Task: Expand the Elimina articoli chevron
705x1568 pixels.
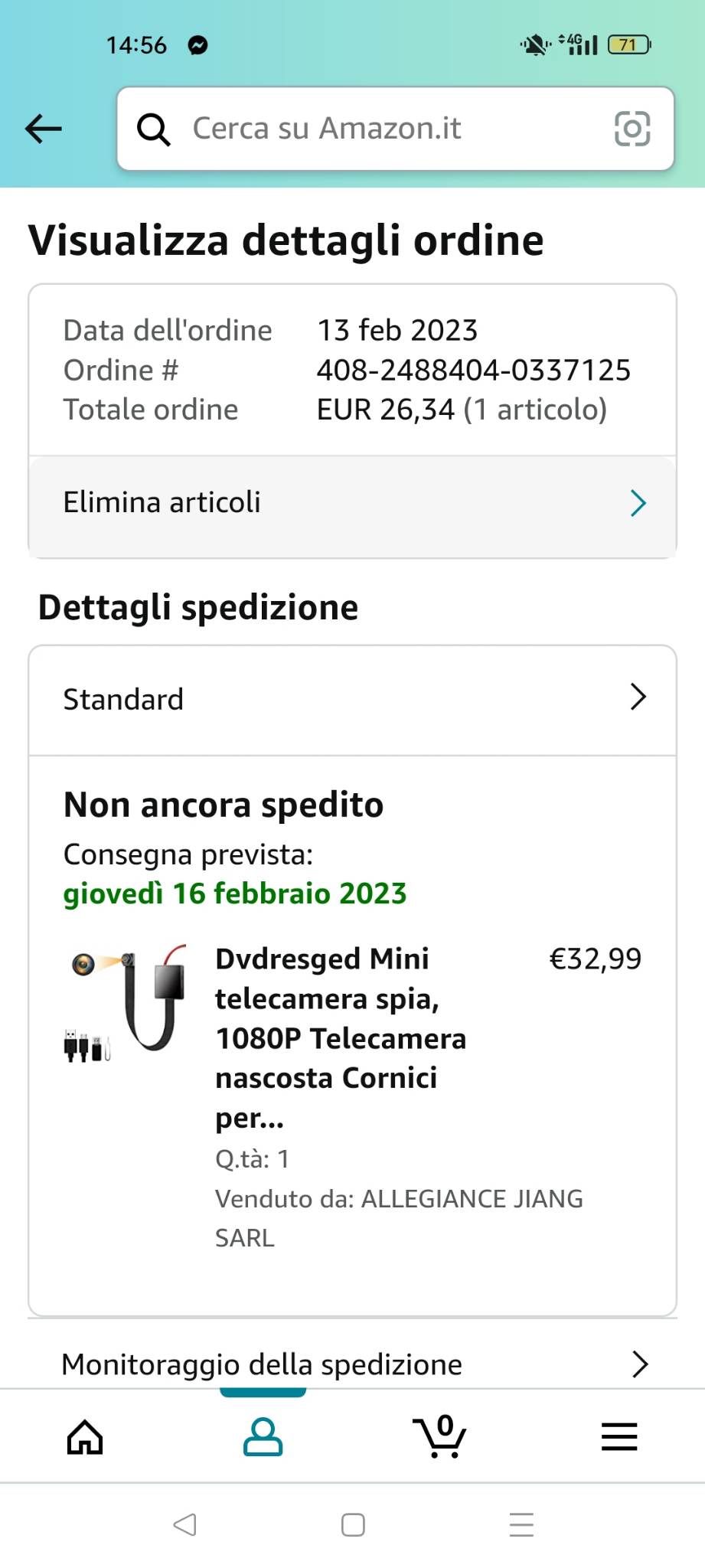Action: pyautogui.click(x=638, y=503)
